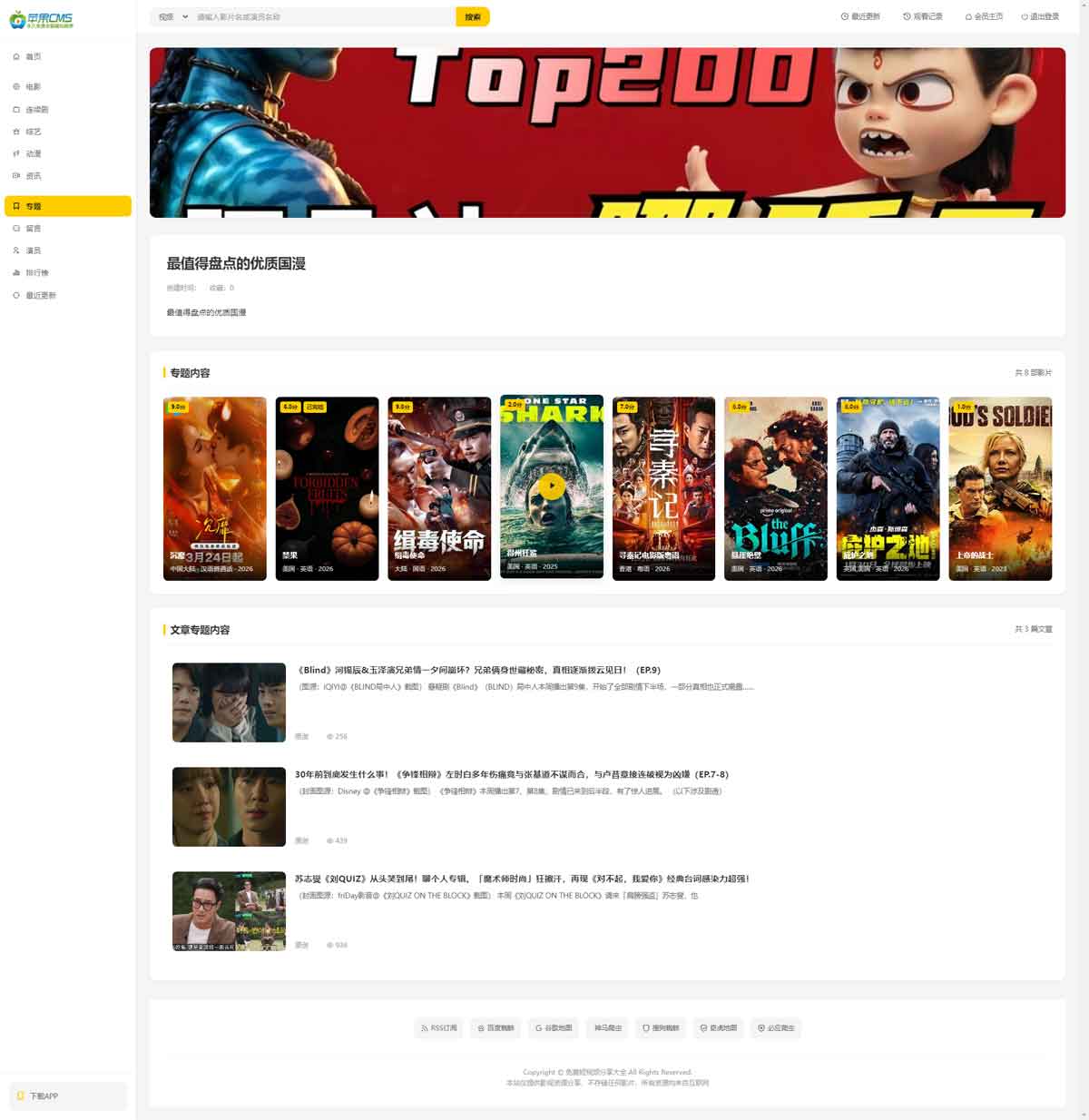Play the Lone Star Shark movie
The width and height of the screenshot is (1089, 1120).
tap(552, 486)
